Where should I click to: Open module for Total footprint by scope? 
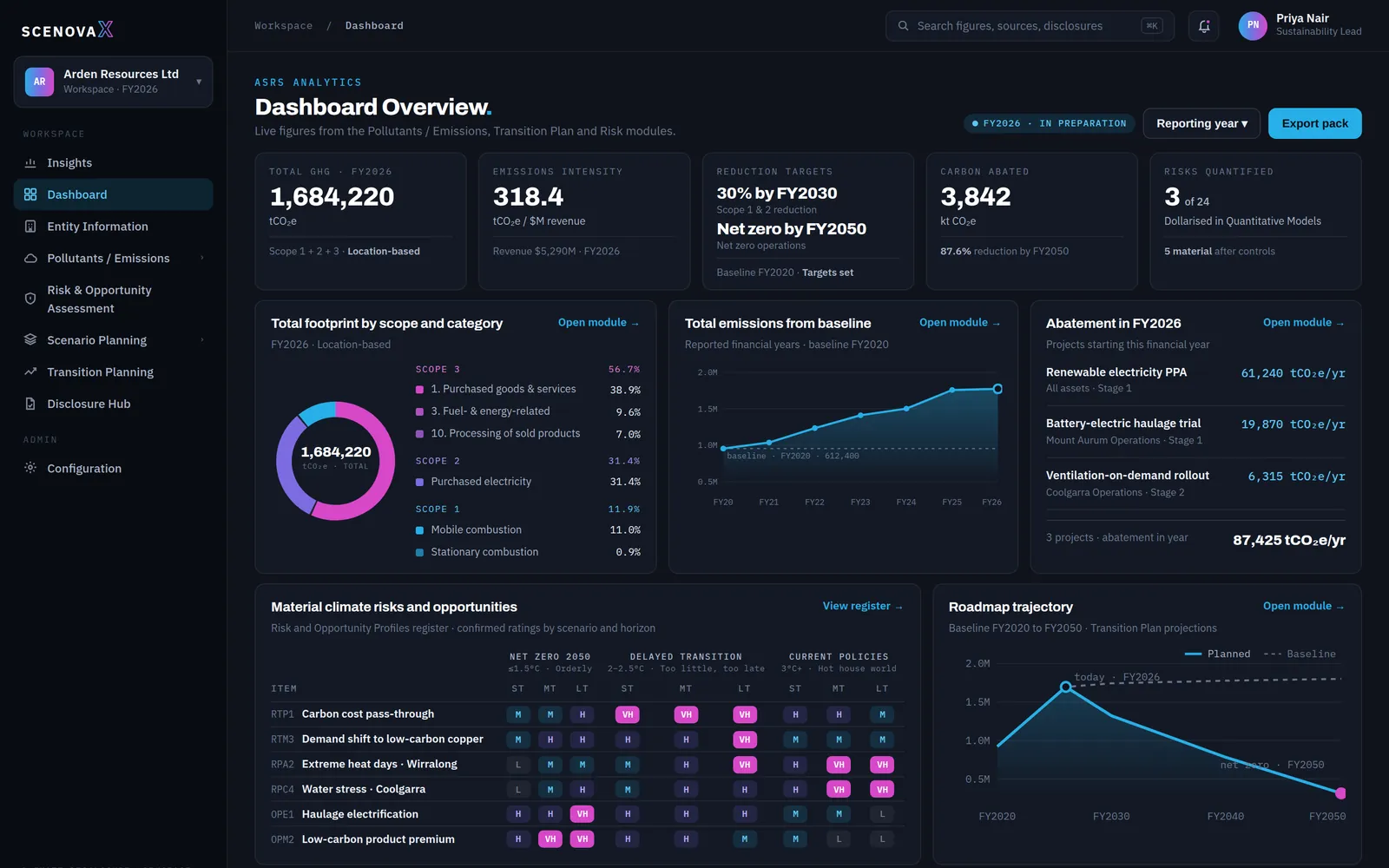pos(598,322)
